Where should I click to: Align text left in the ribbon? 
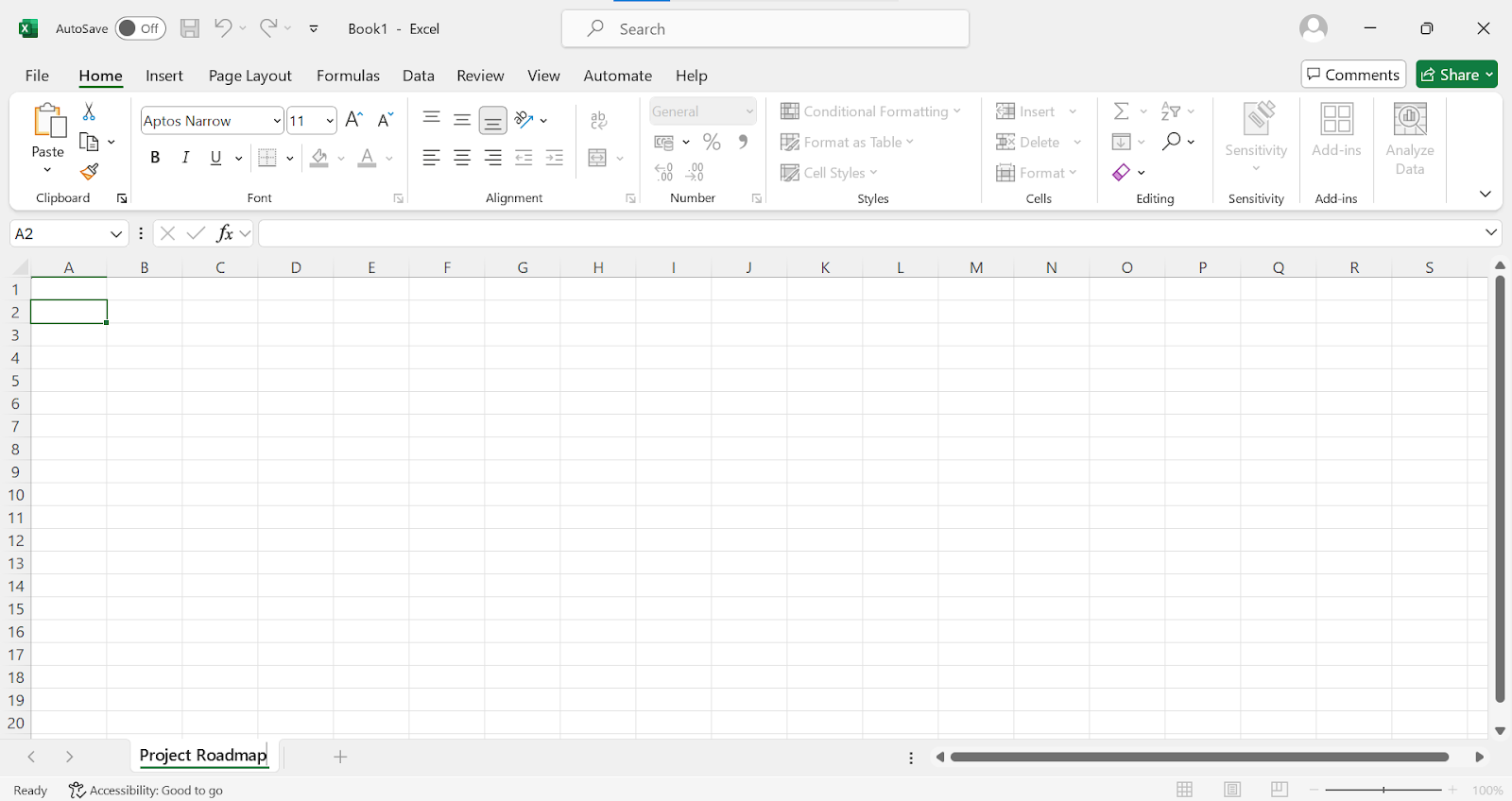[432, 158]
